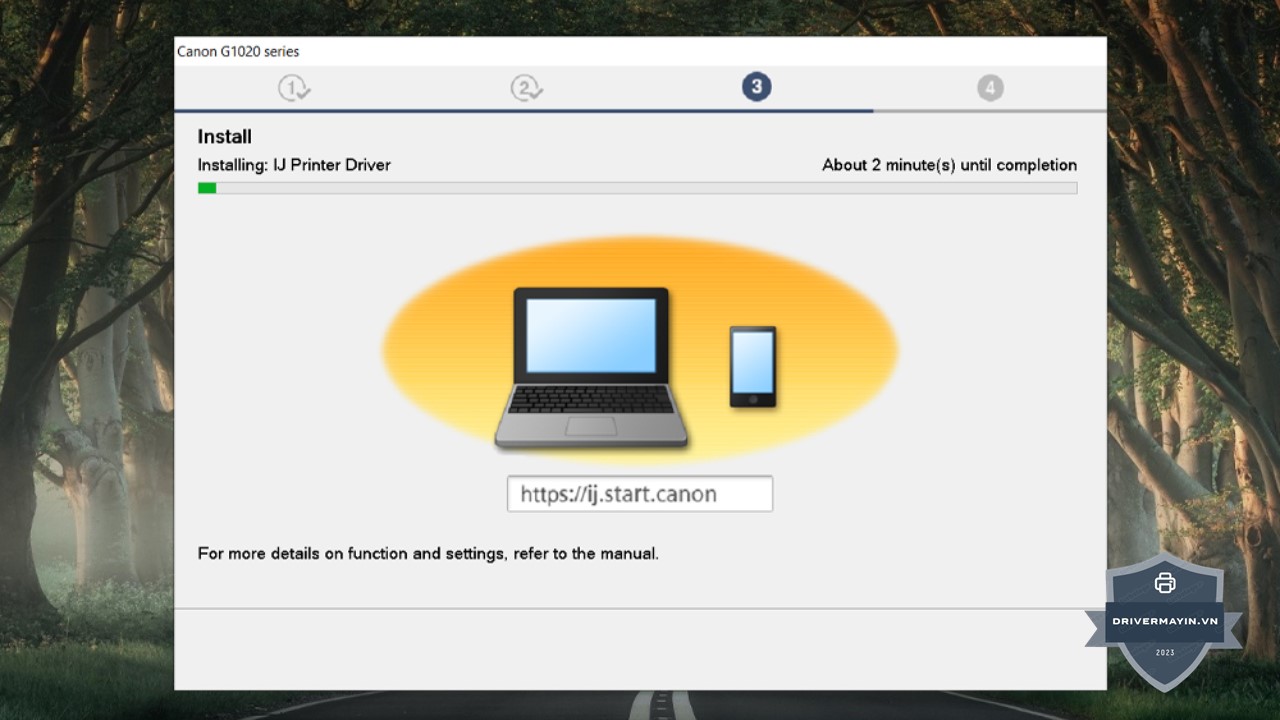Select the active step 3 circle
Screen dimensions: 1280x720
tap(756, 87)
